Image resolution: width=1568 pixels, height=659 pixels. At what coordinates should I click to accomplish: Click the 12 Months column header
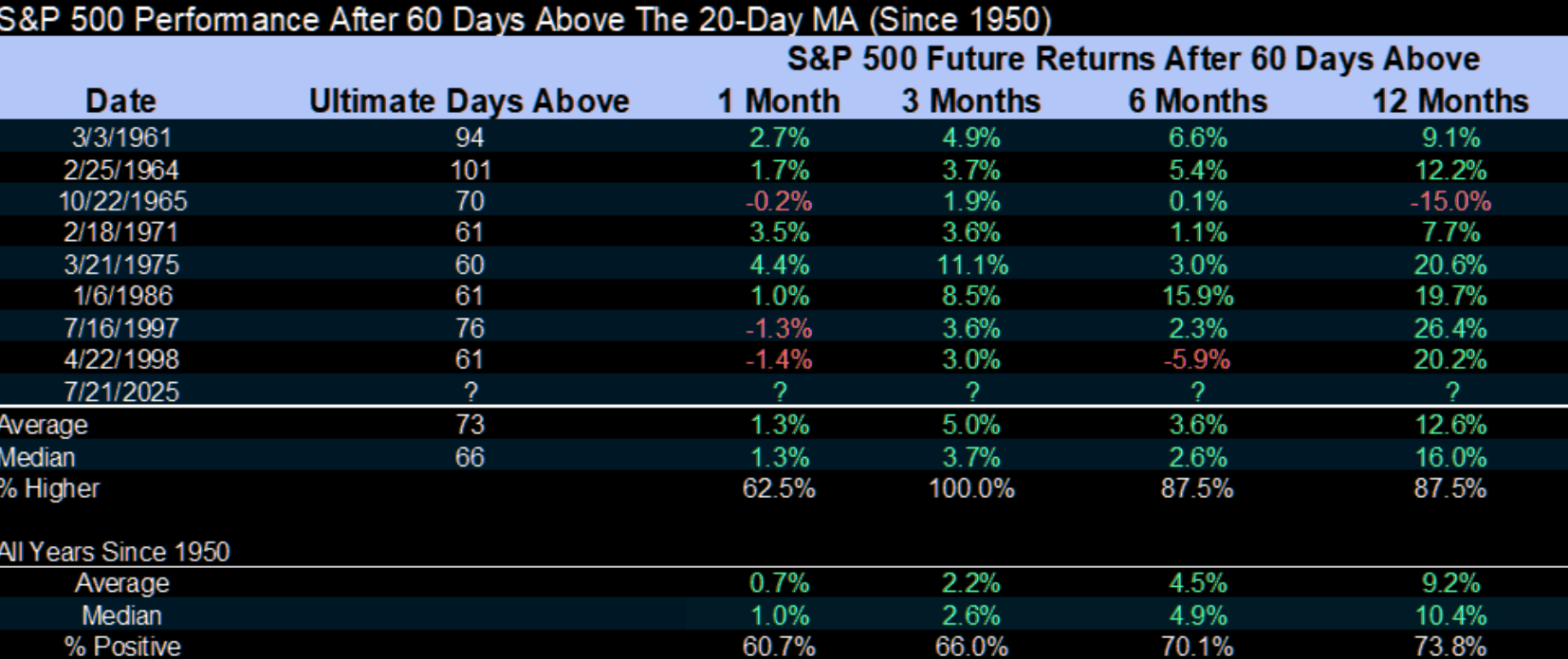[1449, 101]
